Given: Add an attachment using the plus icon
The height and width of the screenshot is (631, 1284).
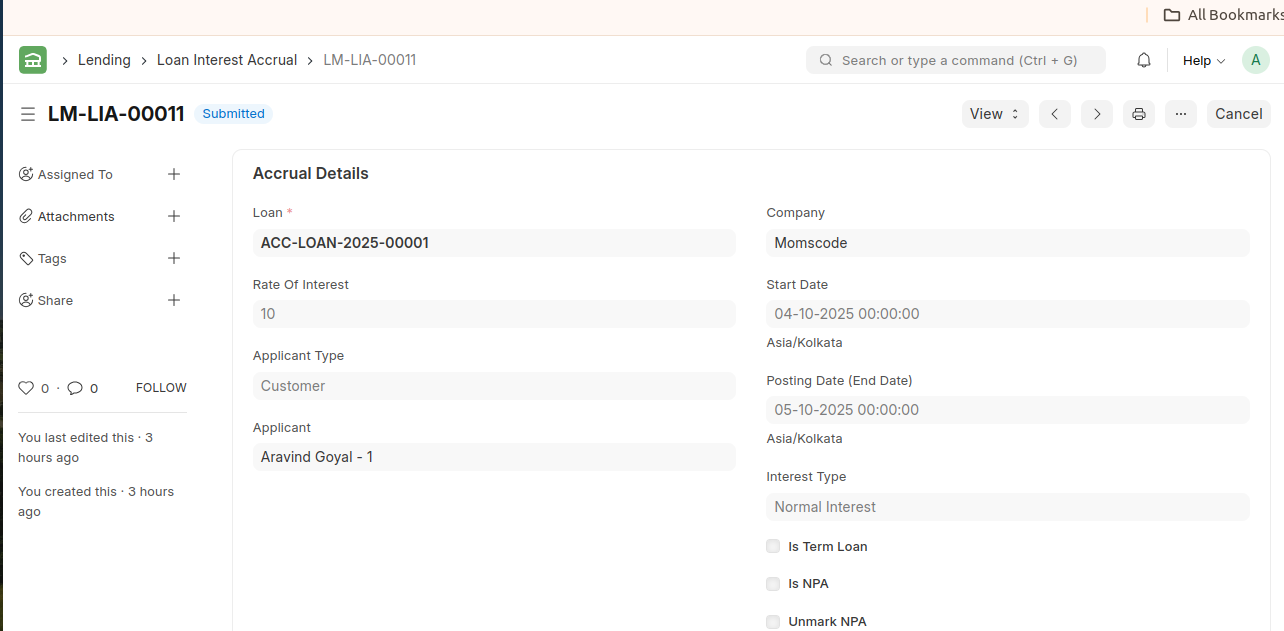Looking at the screenshot, I should tap(174, 216).
